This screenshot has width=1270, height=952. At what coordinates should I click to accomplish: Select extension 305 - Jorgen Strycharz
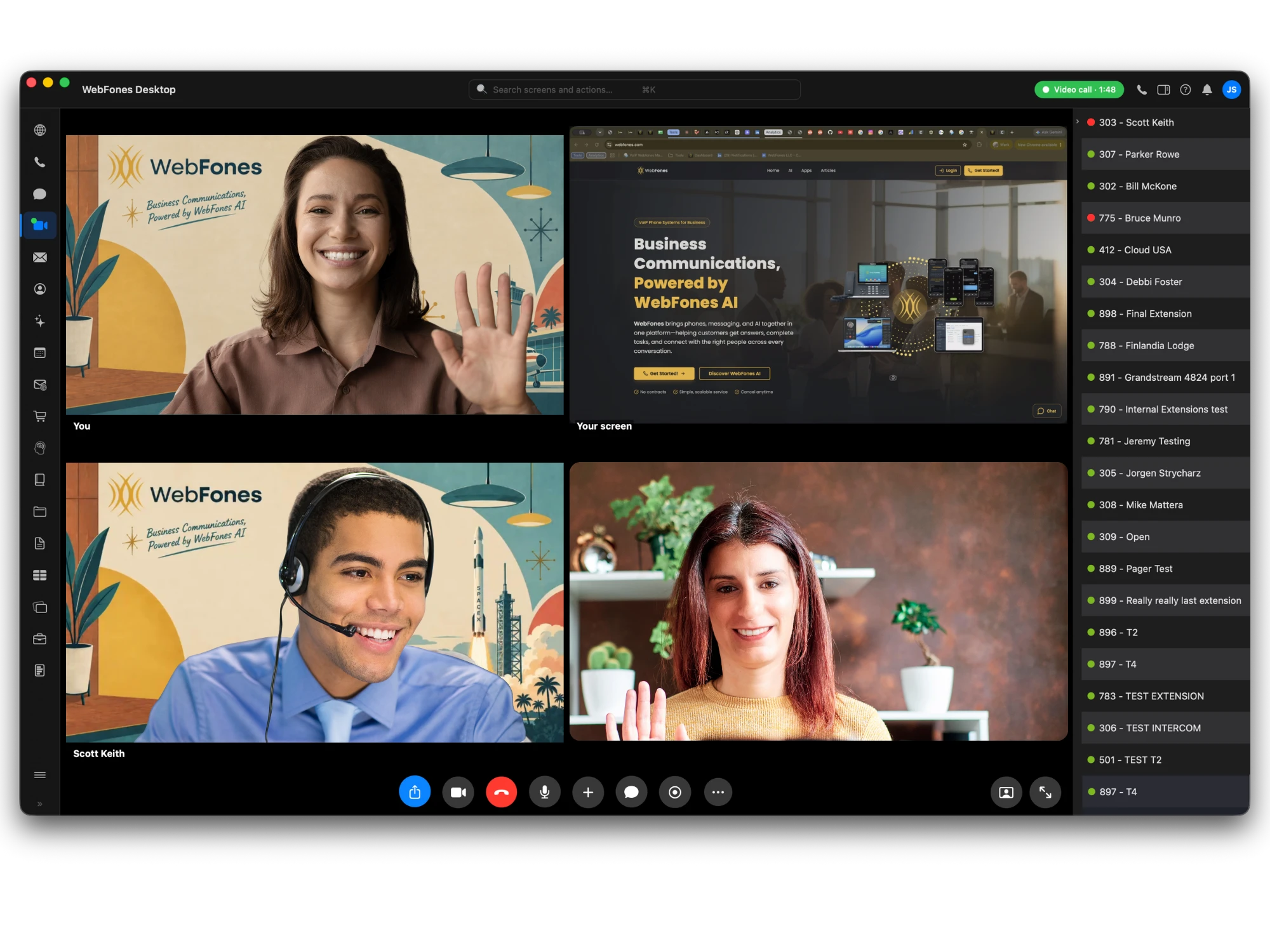coord(1165,473)
